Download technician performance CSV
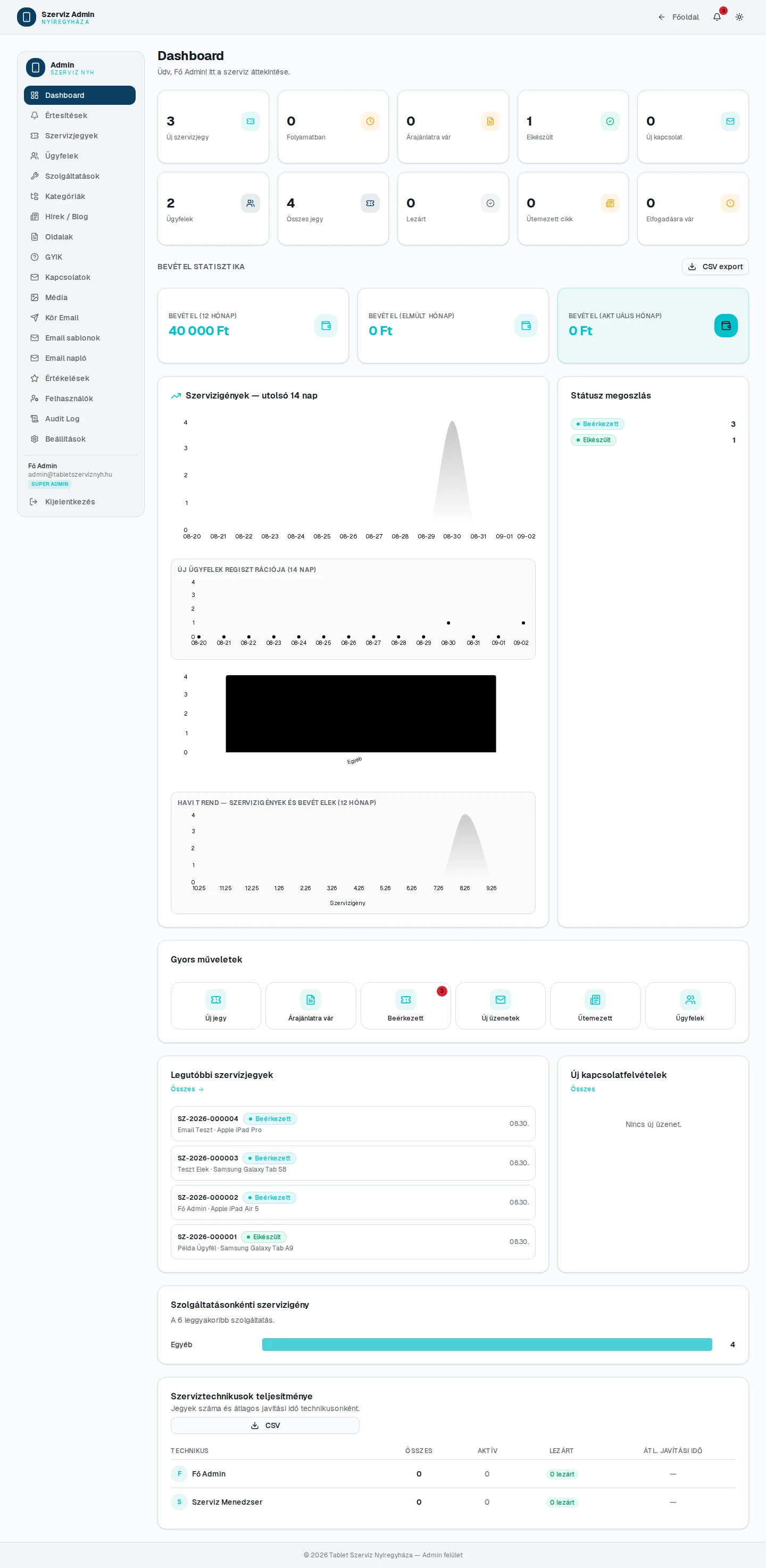Viewport: 766px width, 1568px height. point(265,1425)
